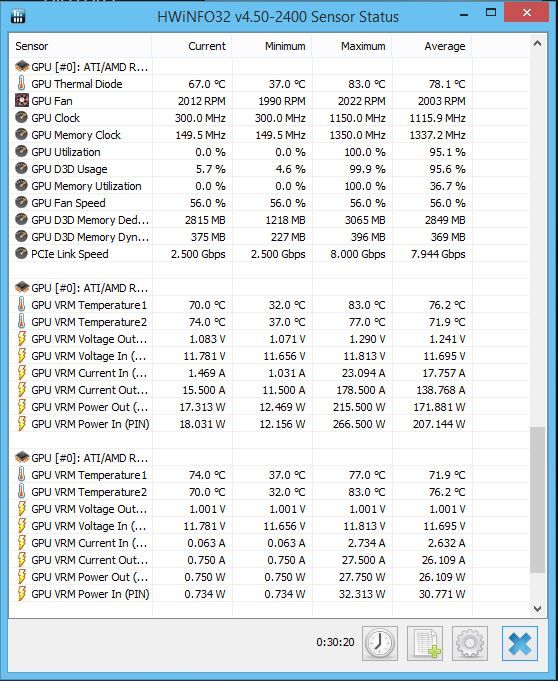
Task: Select the GPU Thermal Diode row label
Action: point(77,84)
